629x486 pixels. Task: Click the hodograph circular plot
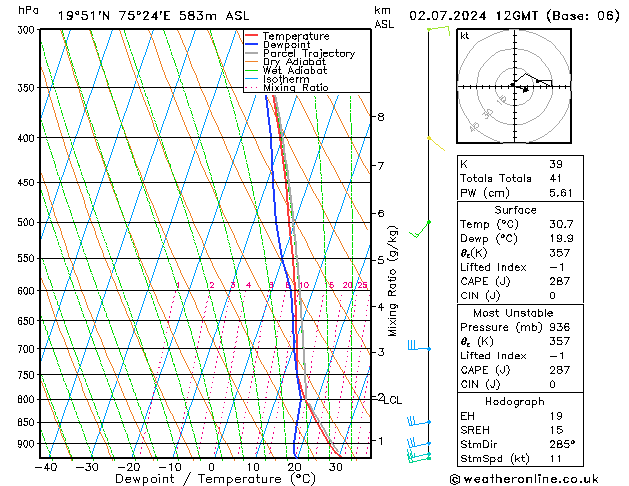tap(513, 87)
